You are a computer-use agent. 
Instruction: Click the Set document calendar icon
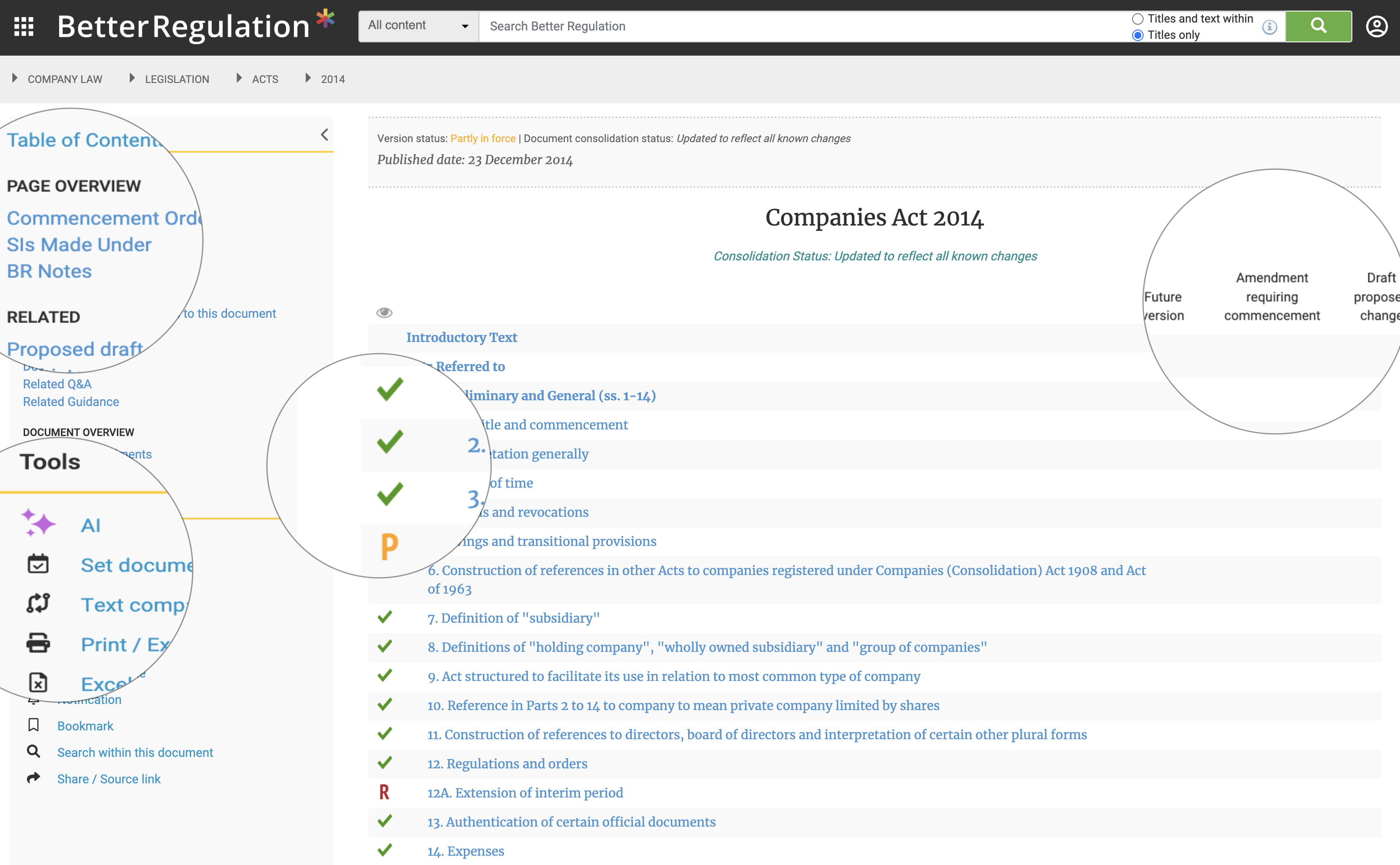[x=38, y=564]
